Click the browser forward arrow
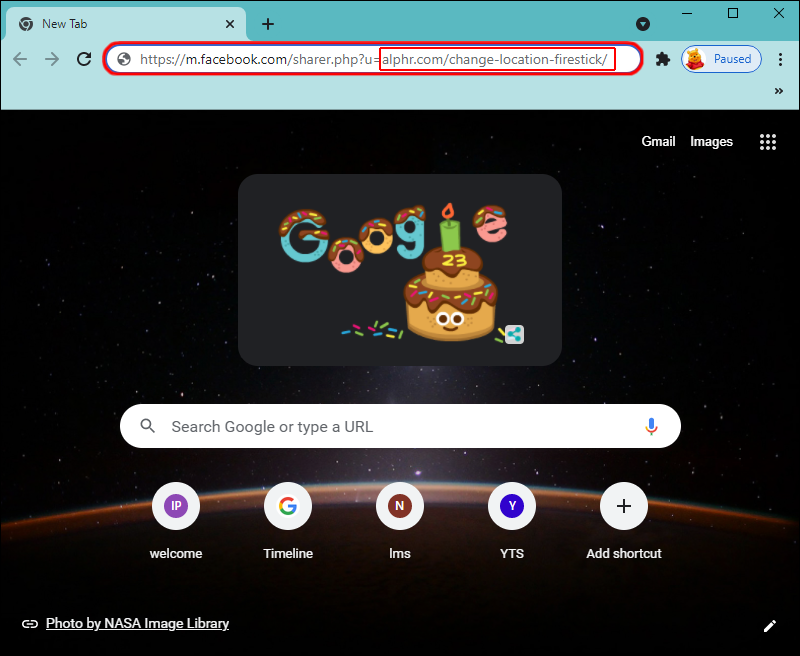The width and height of the screenshot is (800, 656). [x=52, y=59]
